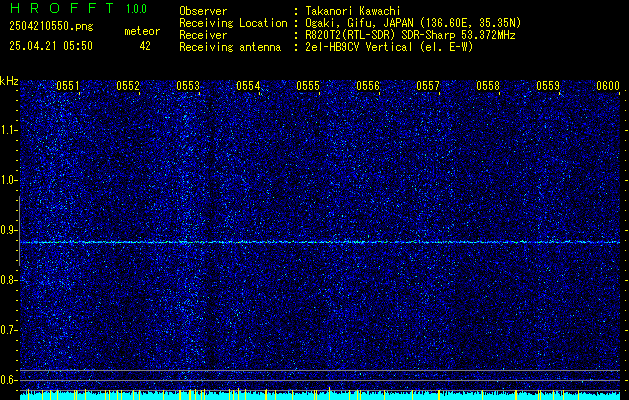Click the 0553 time marker
The width and height of the screenshot is (629, 400).
coord(188,86)
